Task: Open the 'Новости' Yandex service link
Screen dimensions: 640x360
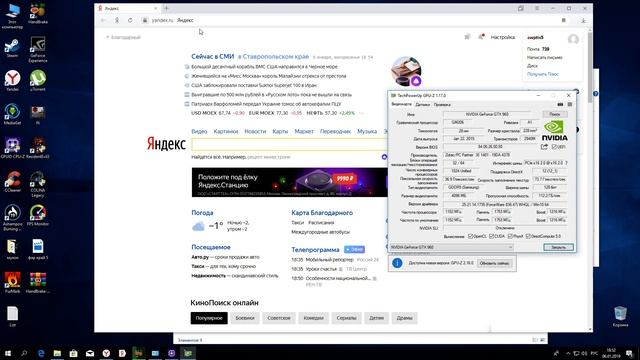Action: click(x=255, y=131)
